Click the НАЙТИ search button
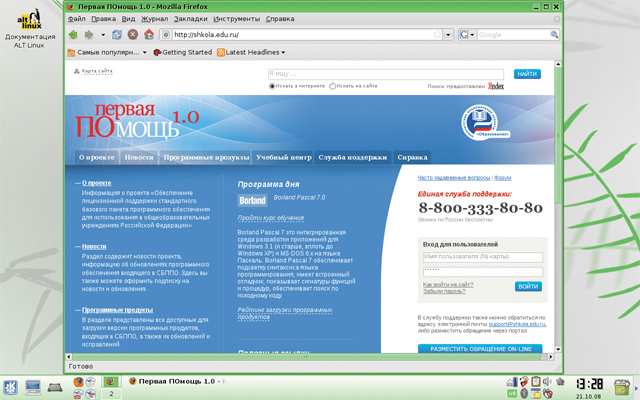This screenshot has height=400, width=640. [x=527, y=74]
